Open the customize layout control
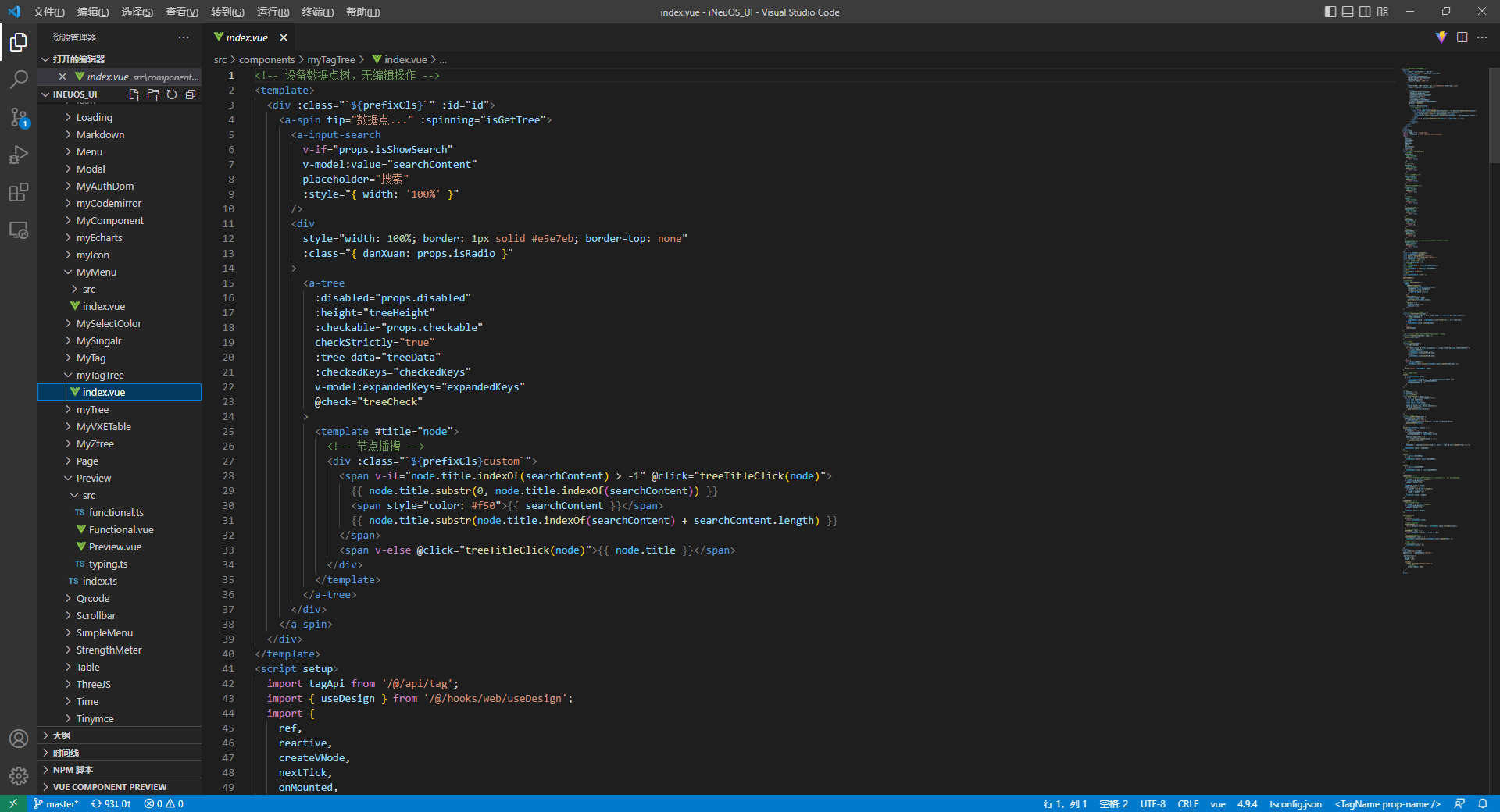The width and height of the screenshot is (1500, 812). coord(1383,12)
